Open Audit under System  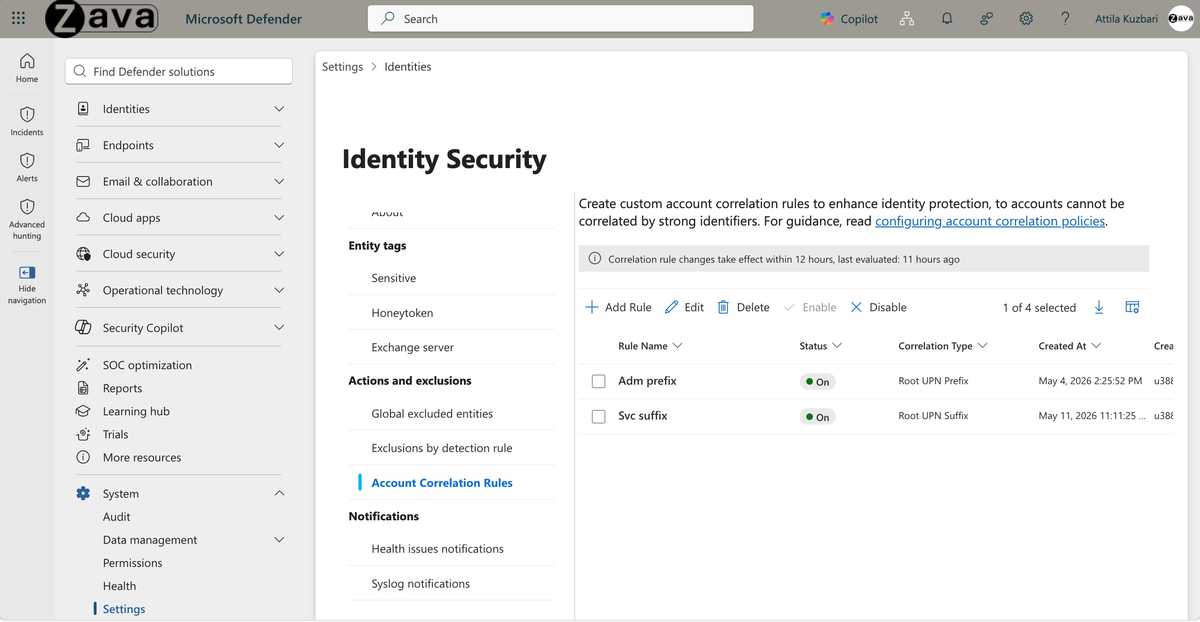click(117, 517)
